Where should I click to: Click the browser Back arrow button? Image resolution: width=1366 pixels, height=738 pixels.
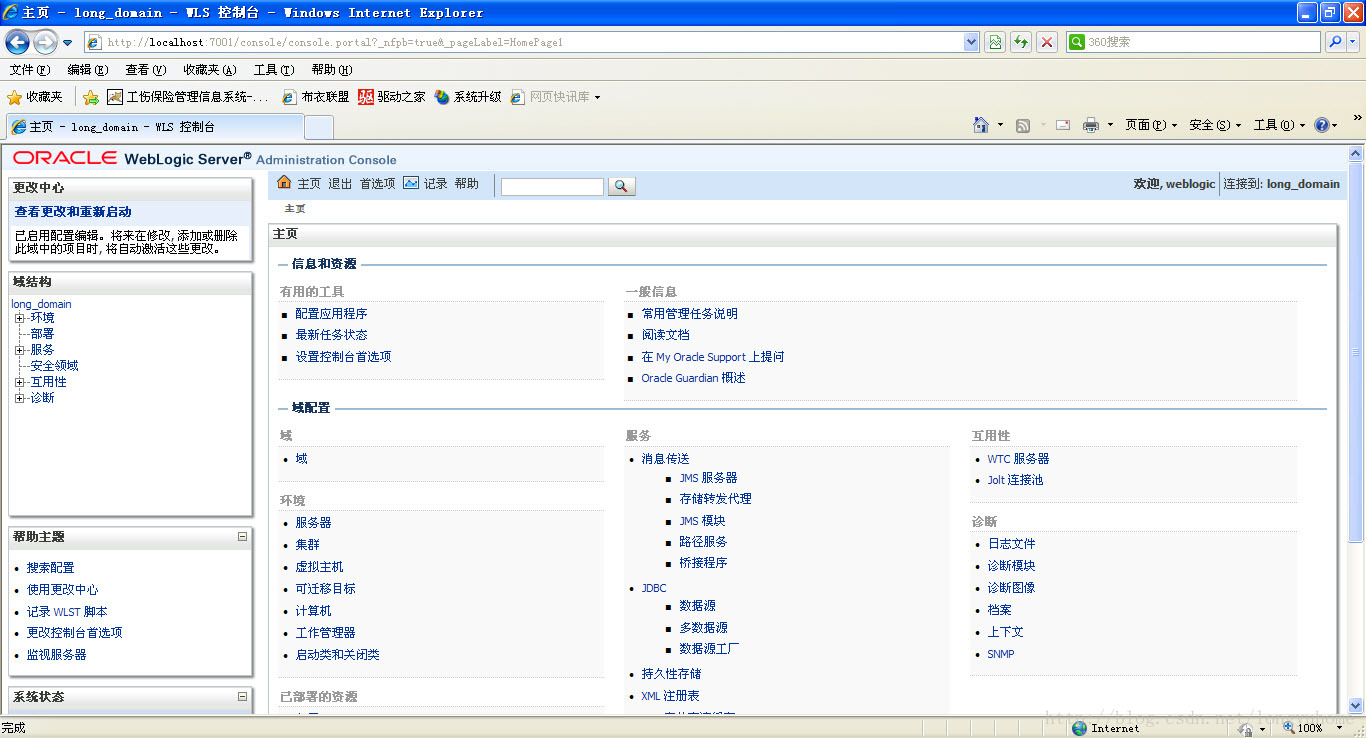click(x=17, y=42)
